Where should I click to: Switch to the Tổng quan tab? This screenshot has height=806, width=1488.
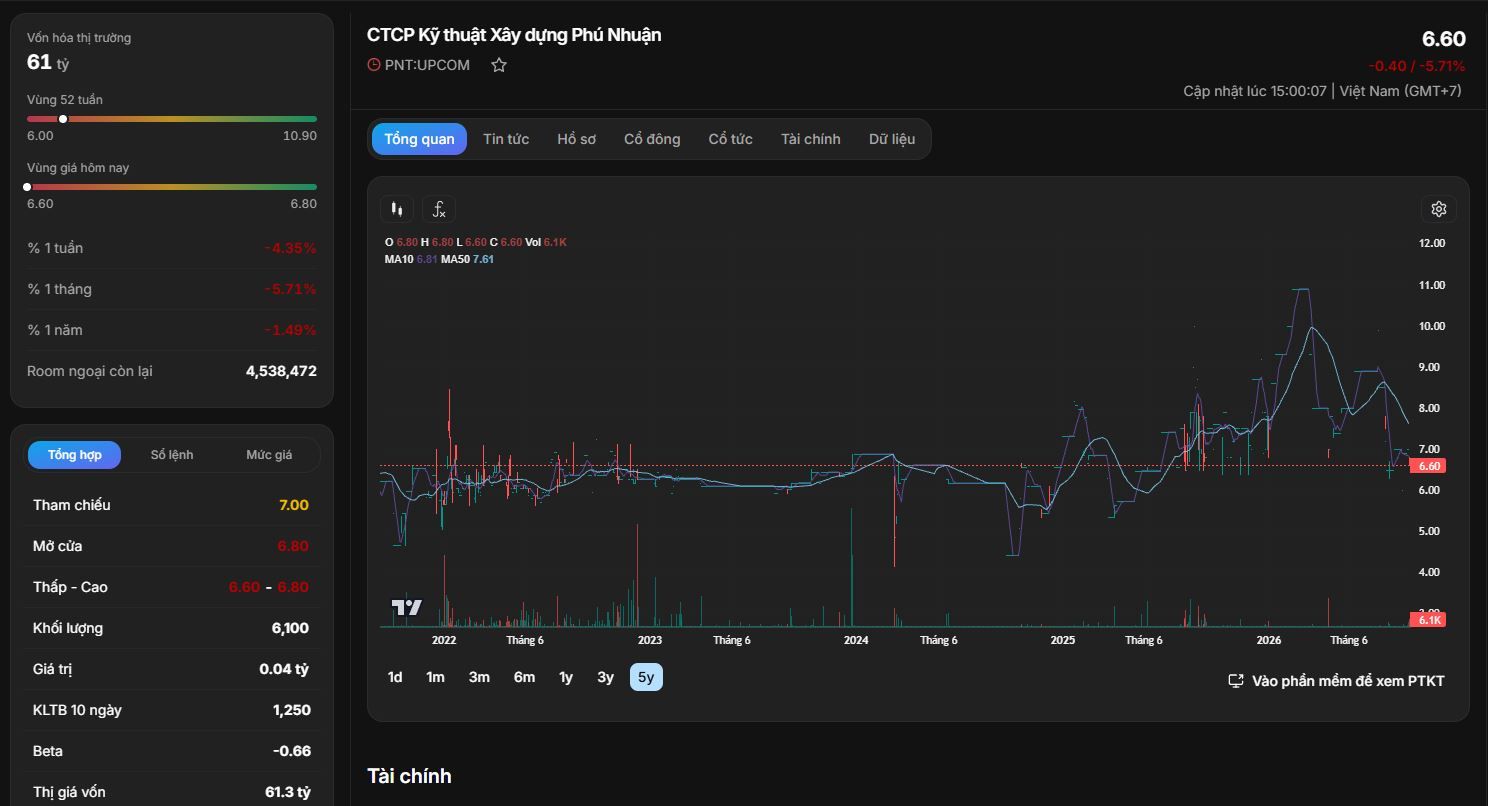pyautogui.click(x=419, y=139)
